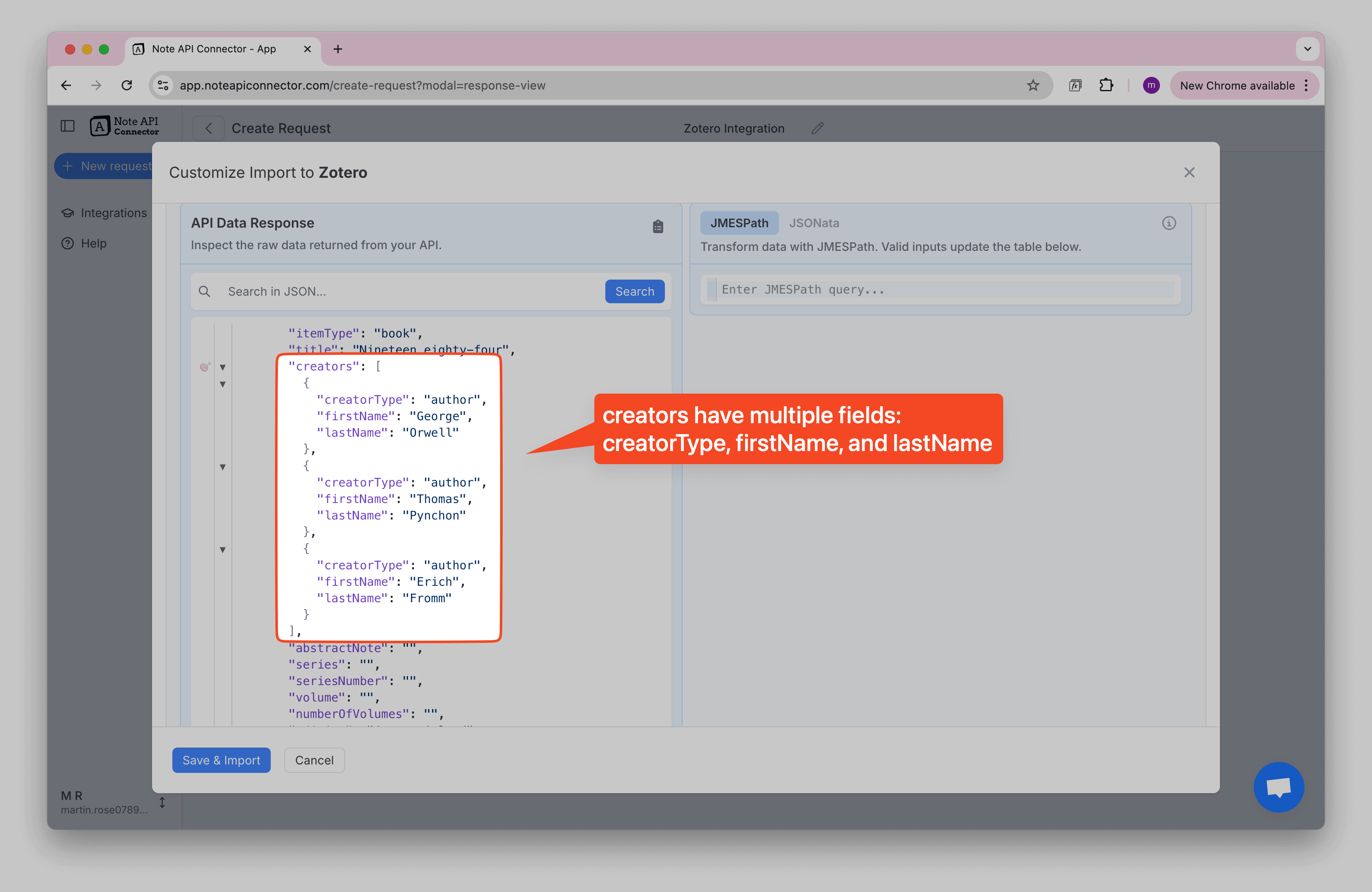Click the browser forward arrow
1372x892 pixels.
[96, 85]
